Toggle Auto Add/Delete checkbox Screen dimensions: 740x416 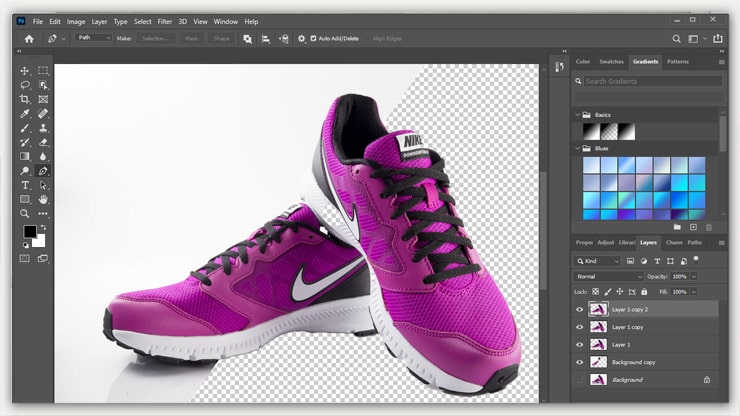[313, 38]
